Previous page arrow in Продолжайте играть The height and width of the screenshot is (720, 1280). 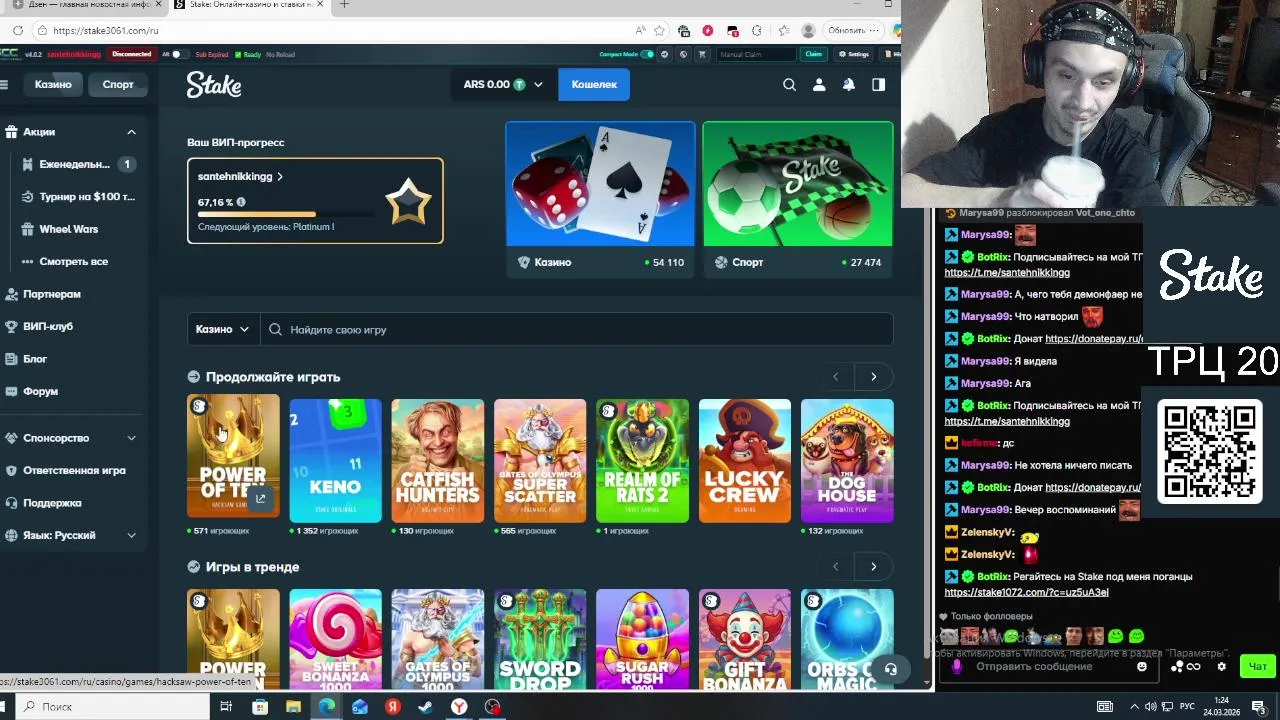pos(836,377)
